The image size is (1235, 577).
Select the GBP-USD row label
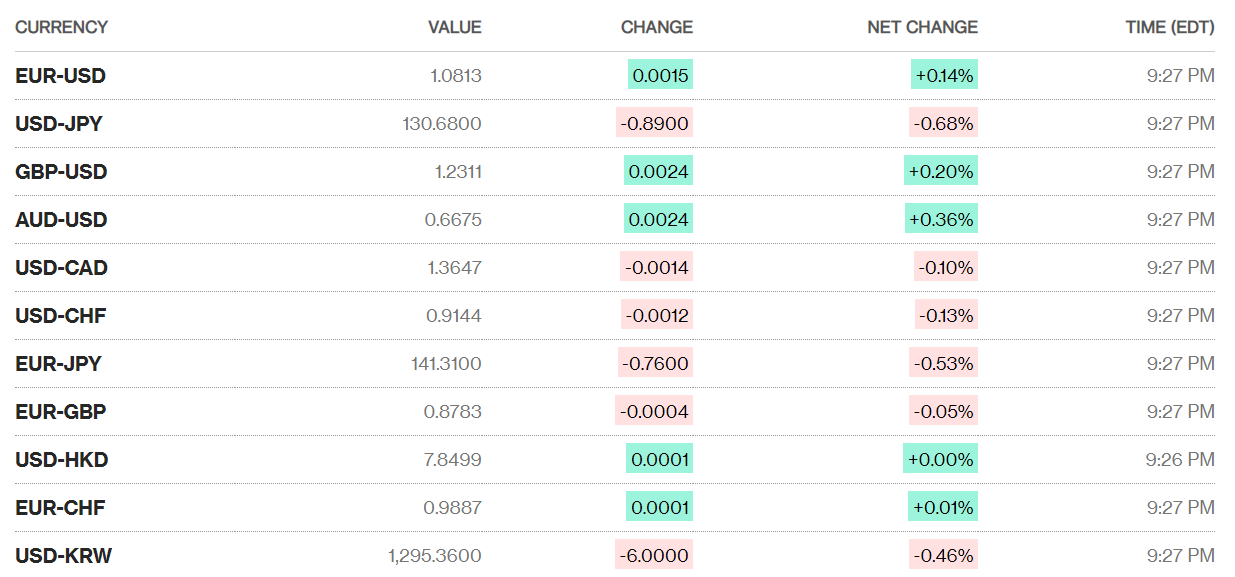click(x=61, y=172)
